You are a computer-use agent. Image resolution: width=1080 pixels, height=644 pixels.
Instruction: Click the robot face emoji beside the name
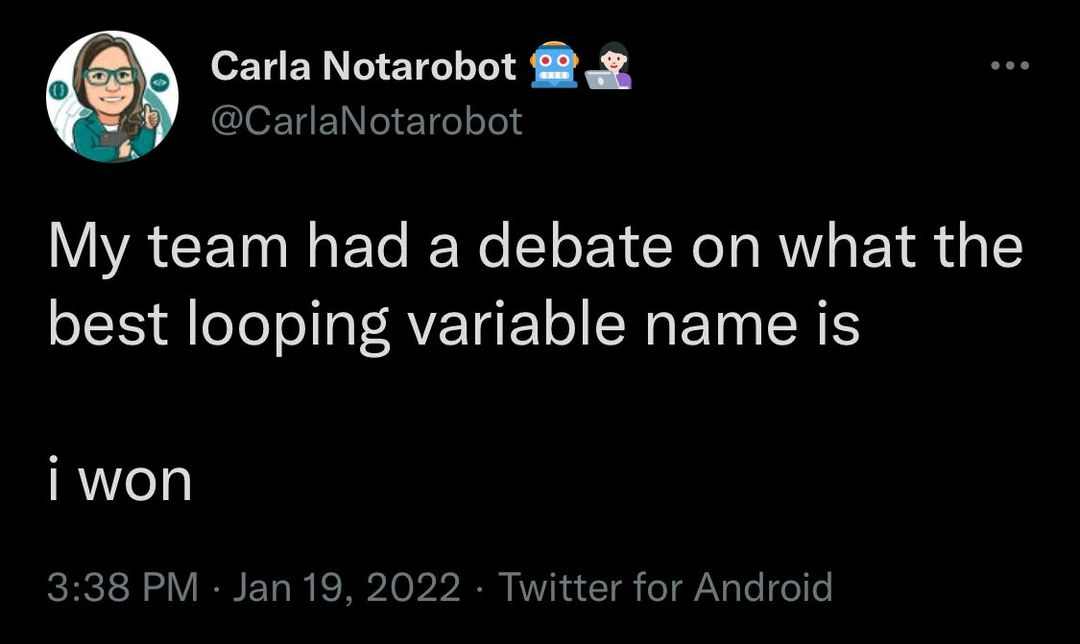(553, 65)
